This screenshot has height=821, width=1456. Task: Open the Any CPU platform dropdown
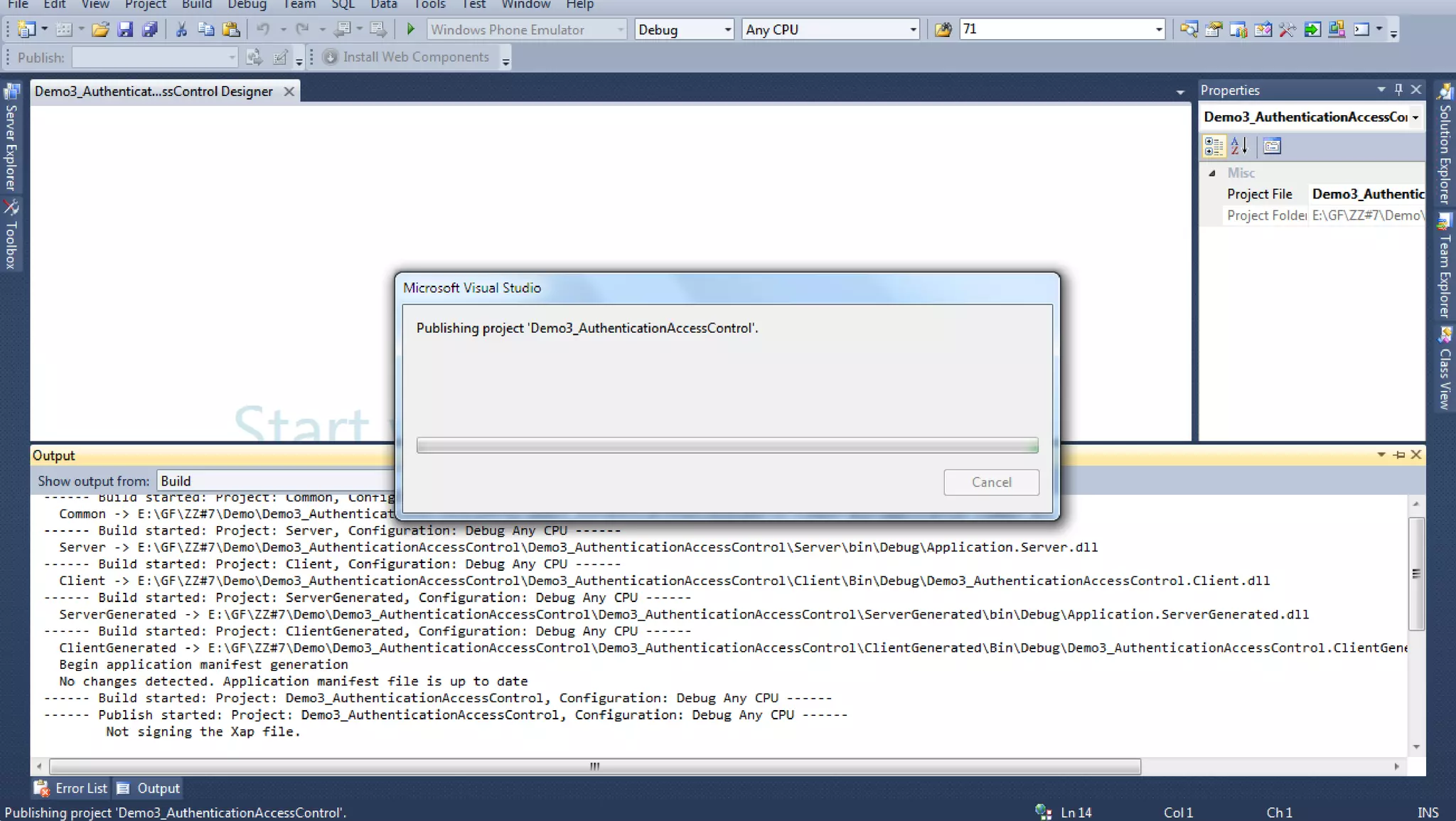coord(913,30)
